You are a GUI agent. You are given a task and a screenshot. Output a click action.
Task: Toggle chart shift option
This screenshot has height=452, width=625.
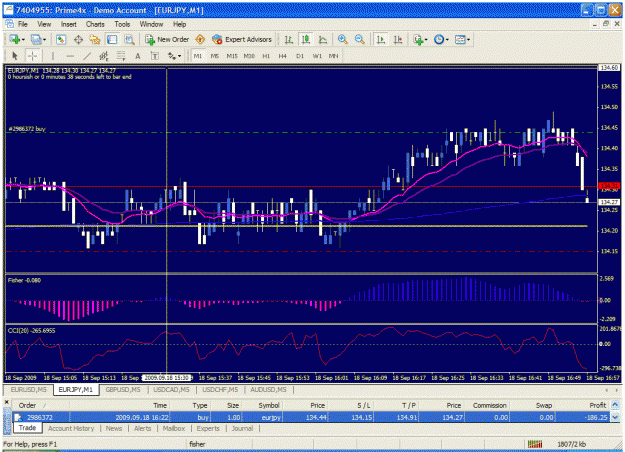398,39
